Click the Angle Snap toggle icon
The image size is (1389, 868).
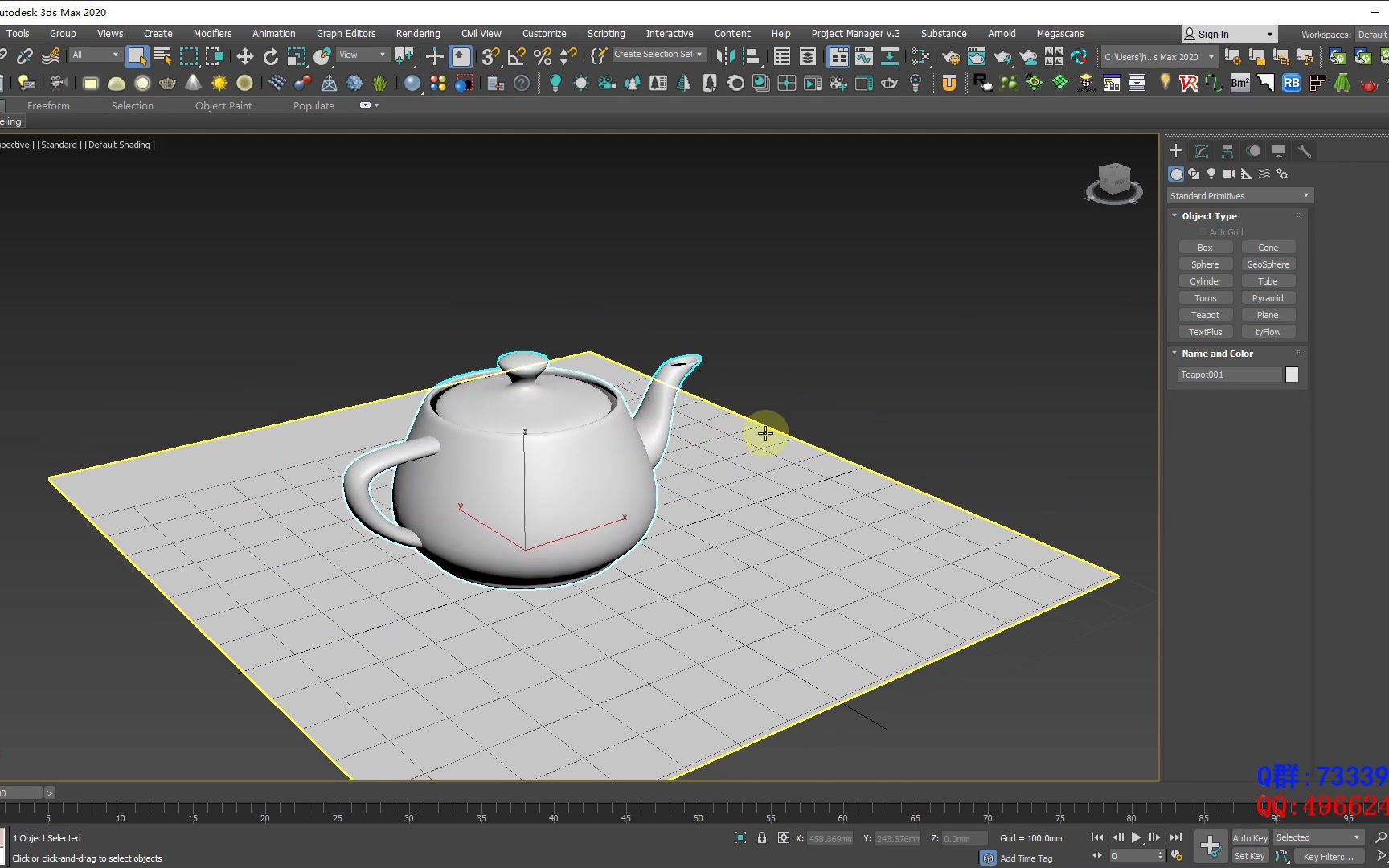click(516, 56)
